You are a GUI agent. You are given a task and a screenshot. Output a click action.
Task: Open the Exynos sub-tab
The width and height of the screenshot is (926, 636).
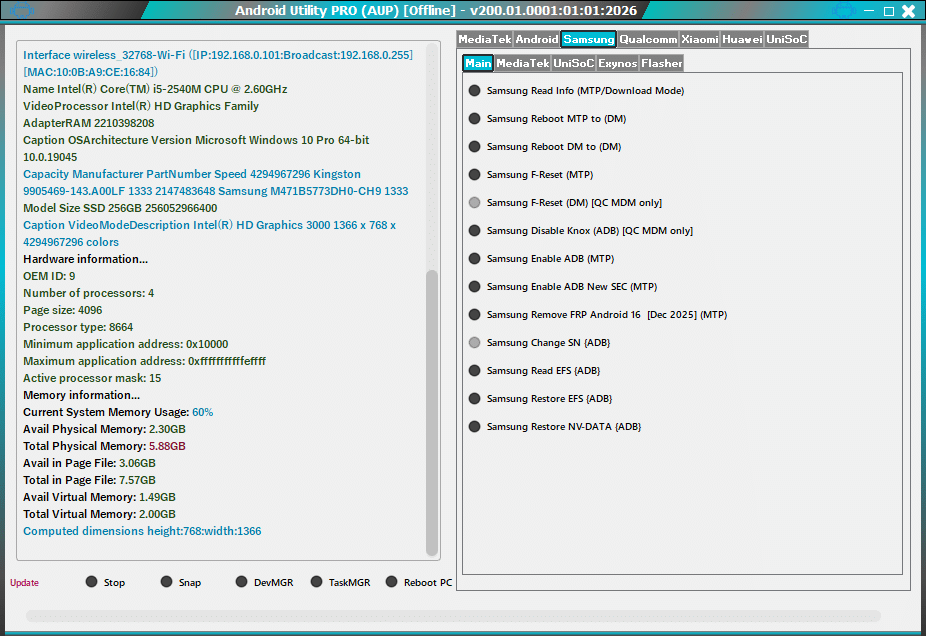click(618, 63)
